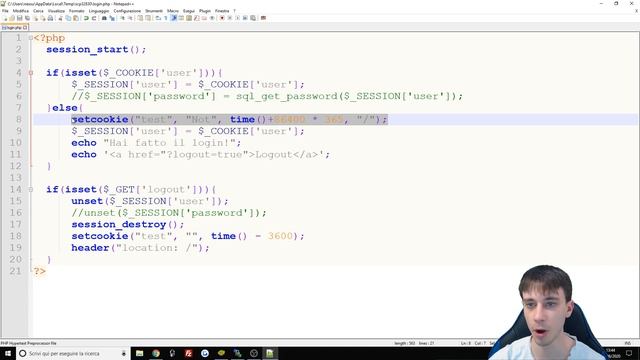Open the Finestra menu
The image size is (640, 360).
tap(222, 11)
